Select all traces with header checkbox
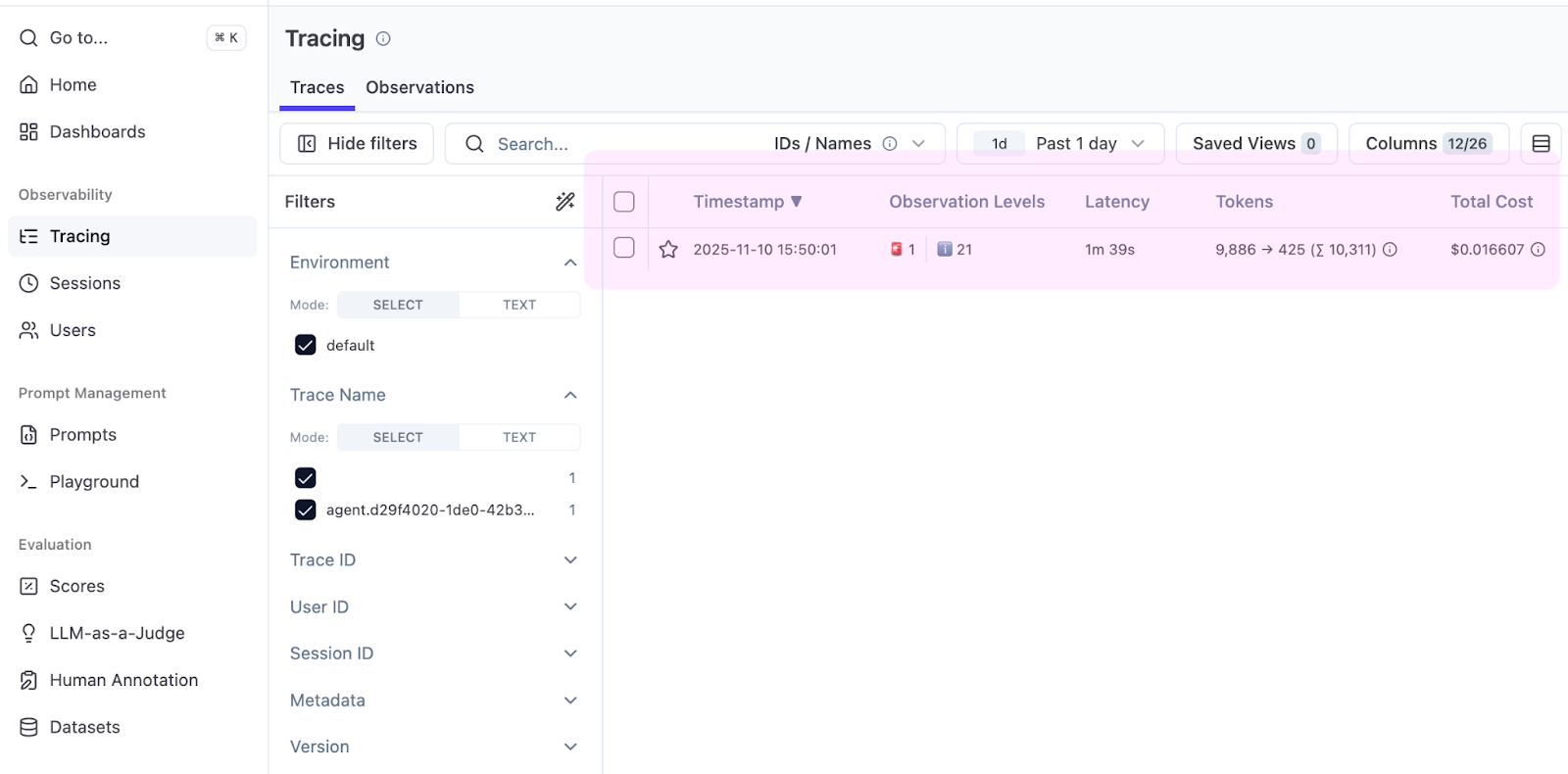The width and height of the screenshot is (1568, 774). 624,202
